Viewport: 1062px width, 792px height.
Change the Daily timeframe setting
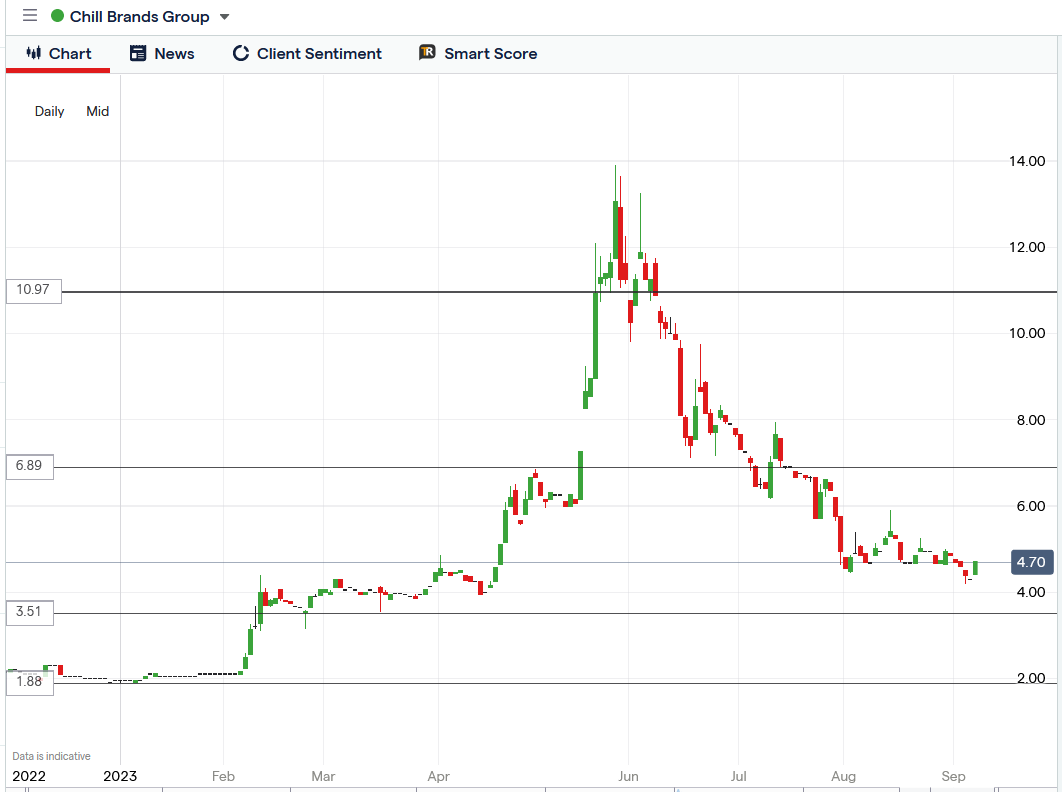pyautogui.click(x=49, y=111)
